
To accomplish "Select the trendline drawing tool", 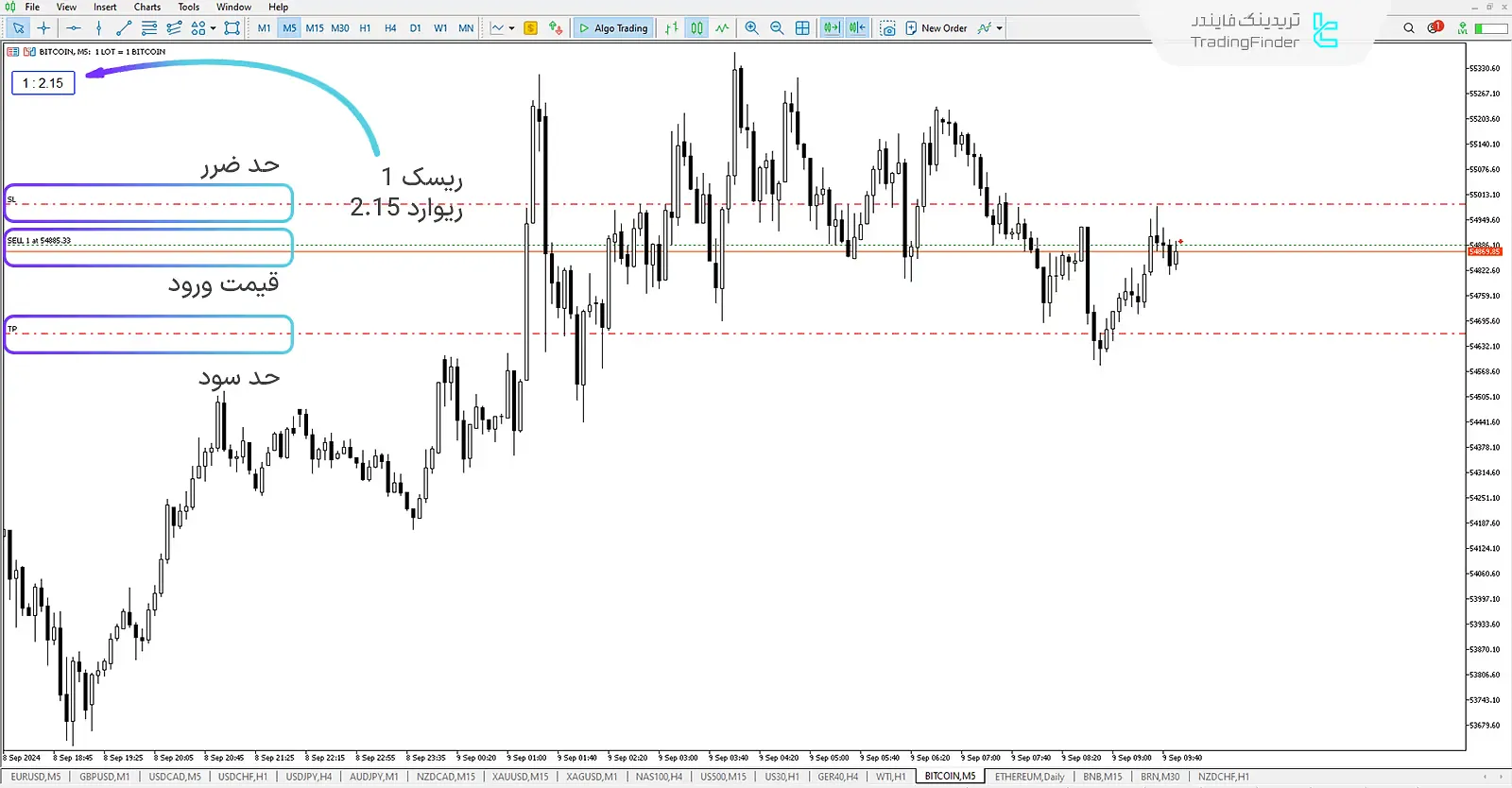I will point(124,28).
